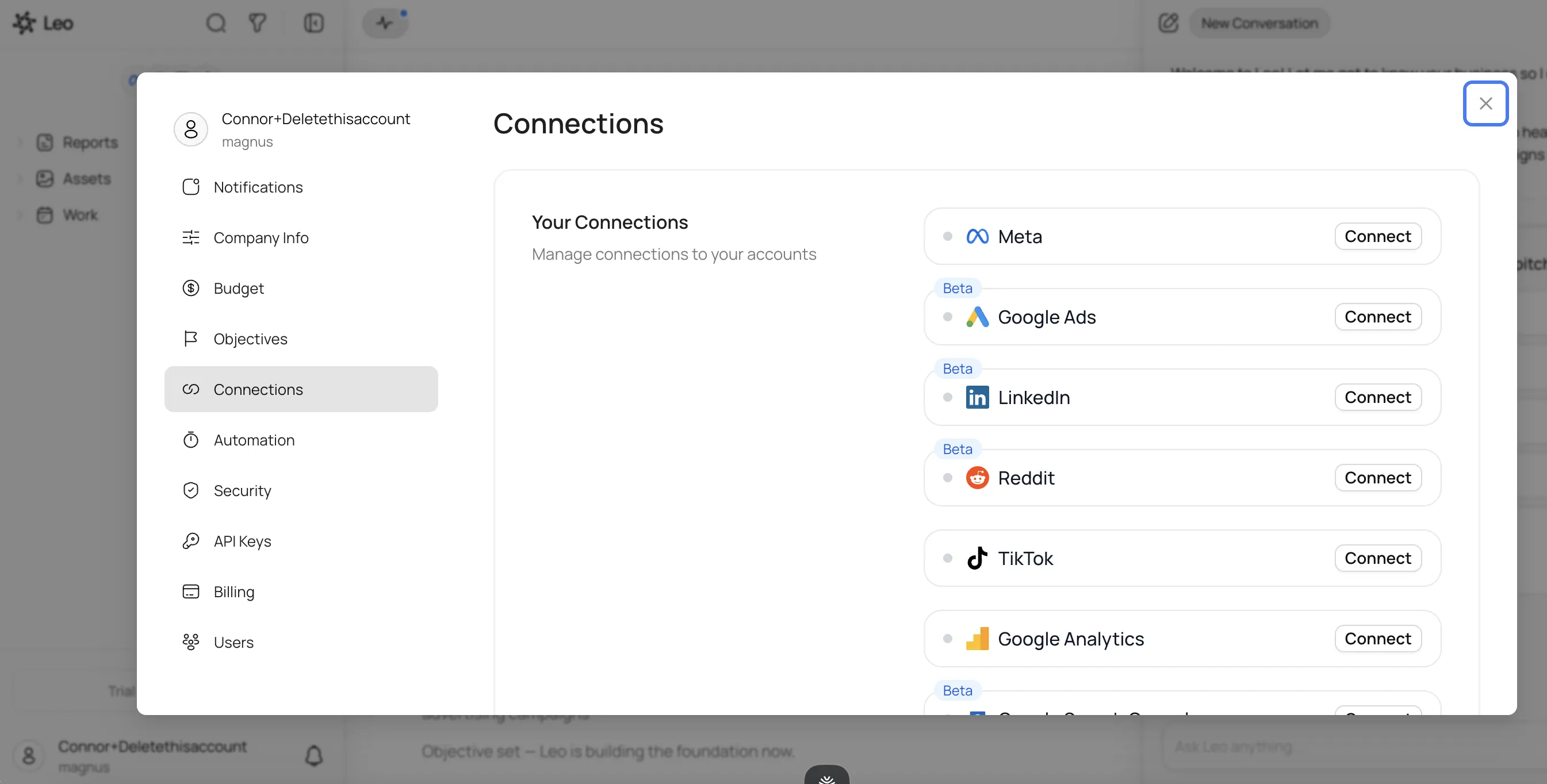
Task: Click the Billing card icon
Action: tap(191, 592)
